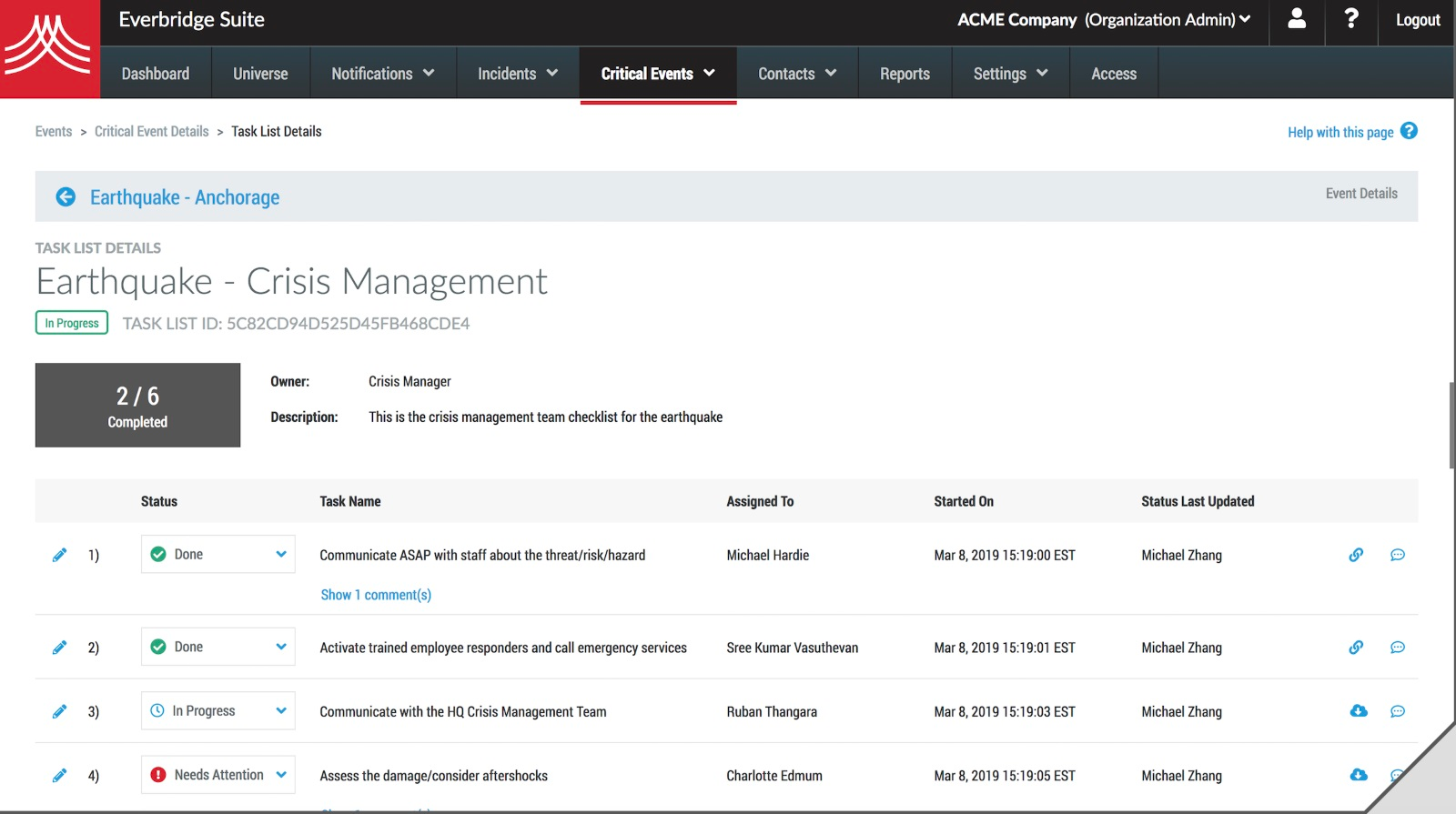Viewport: 1456px width, 814px height.
Task: Open the user profile icon in header
Action: [x=1297, y=19]
